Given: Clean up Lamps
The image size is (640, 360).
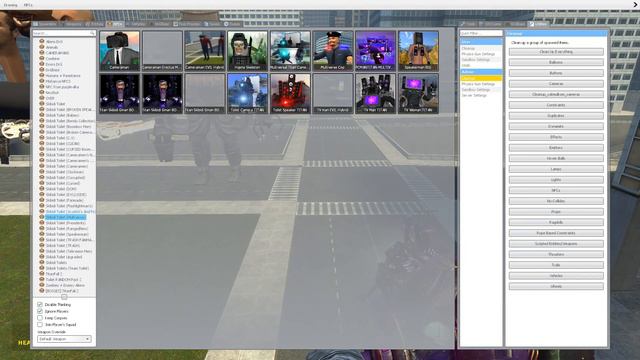Looking at the screenshot, I should pos(556,169).
